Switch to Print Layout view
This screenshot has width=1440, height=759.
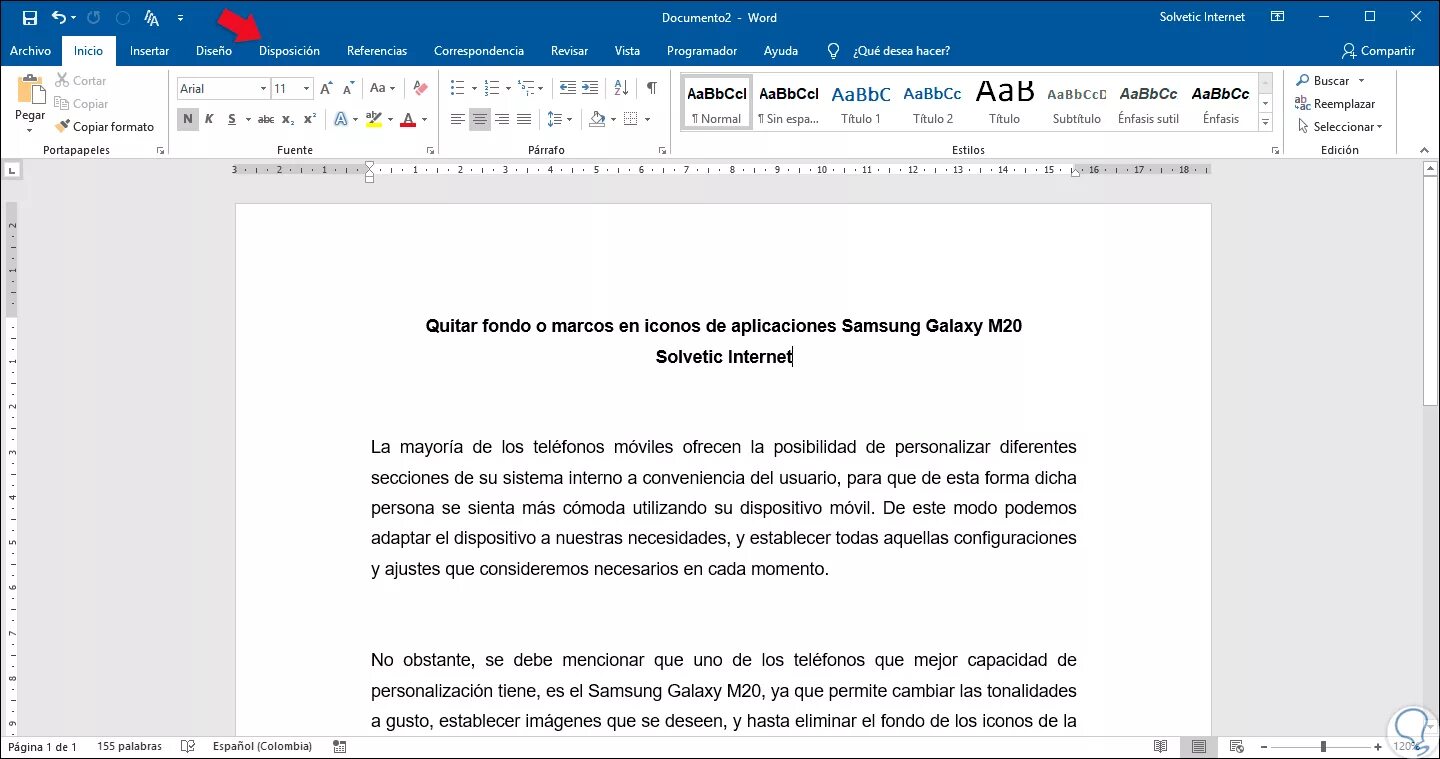click(x=1198, y=747)
